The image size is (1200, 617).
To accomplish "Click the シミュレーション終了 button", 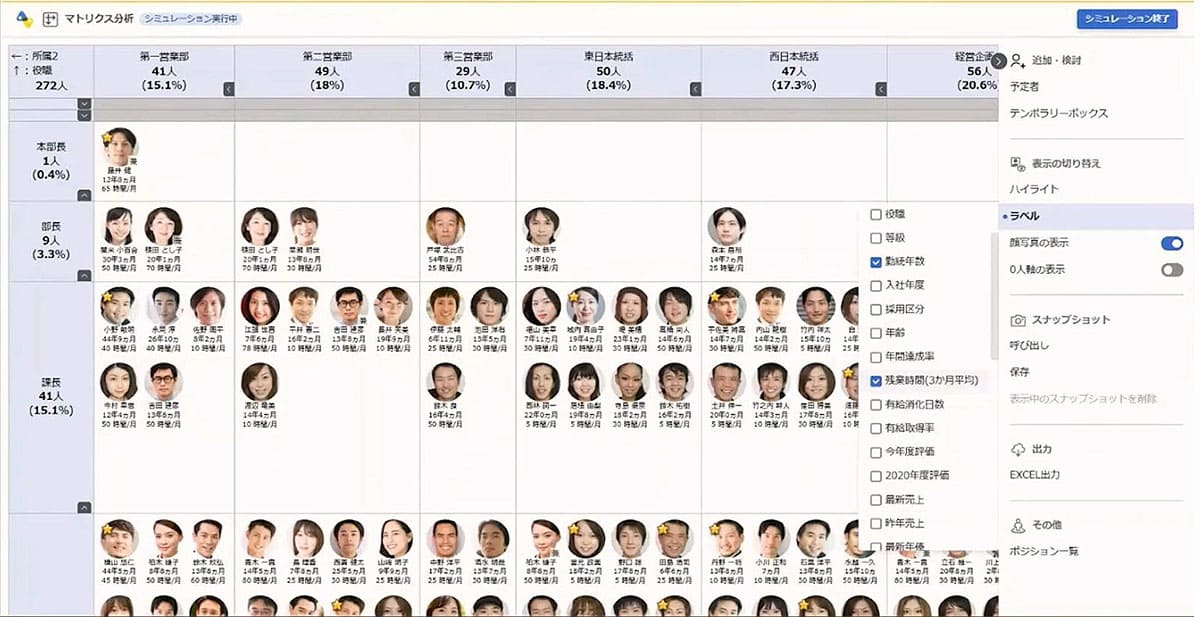I will [1127, 19].
